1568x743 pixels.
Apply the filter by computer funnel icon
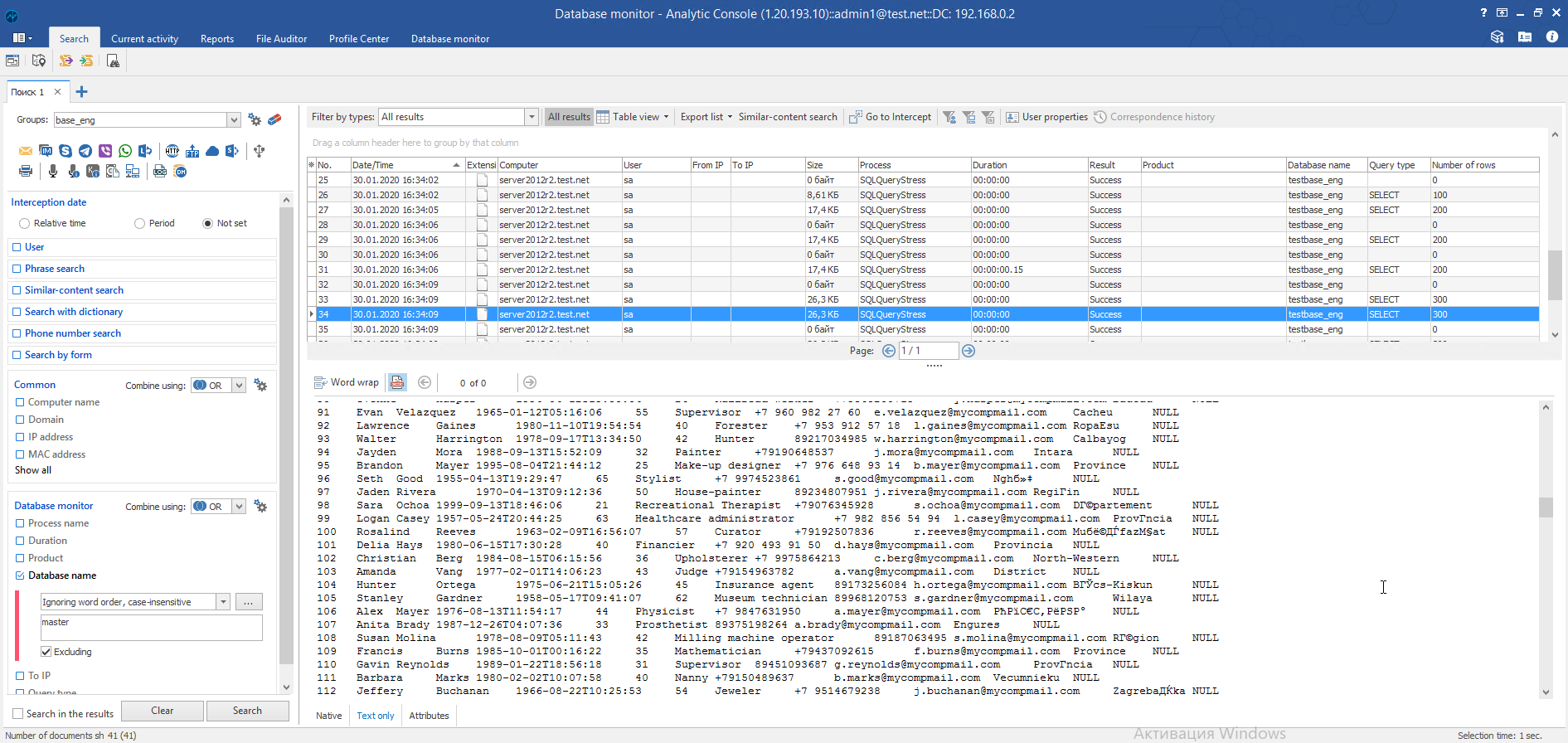point(968,117)
